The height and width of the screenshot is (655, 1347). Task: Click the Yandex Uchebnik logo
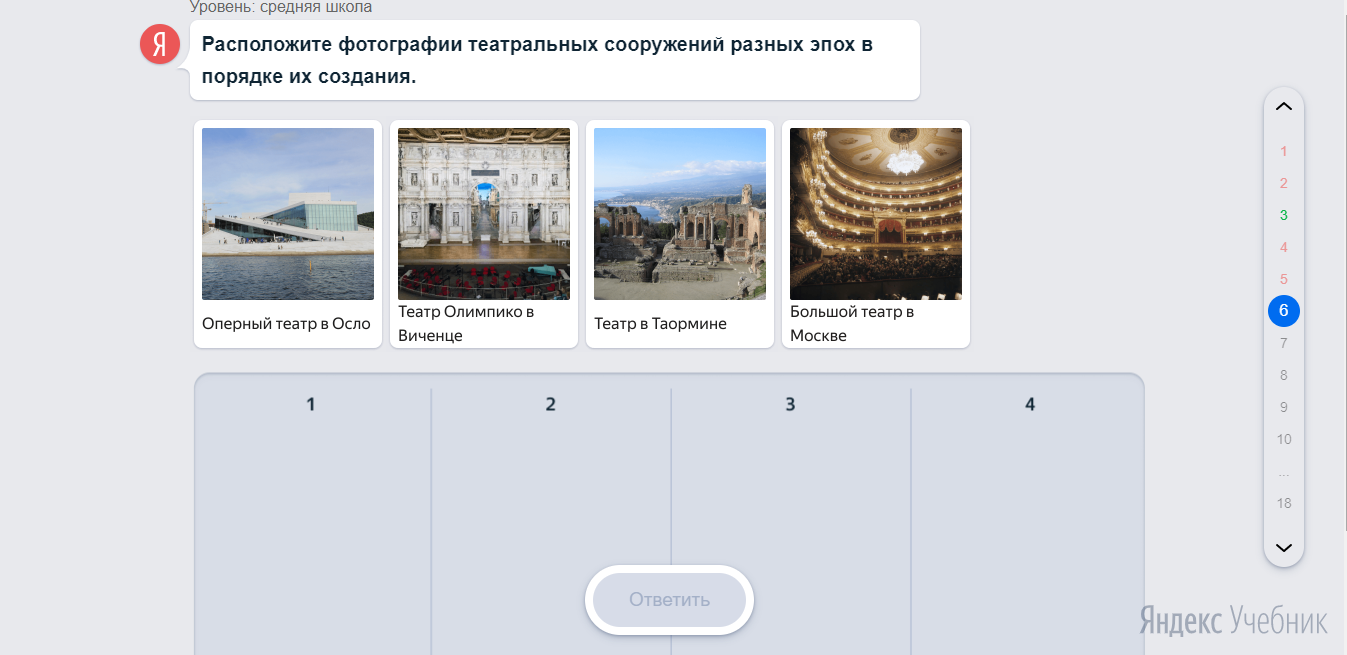click(1233, 620)
